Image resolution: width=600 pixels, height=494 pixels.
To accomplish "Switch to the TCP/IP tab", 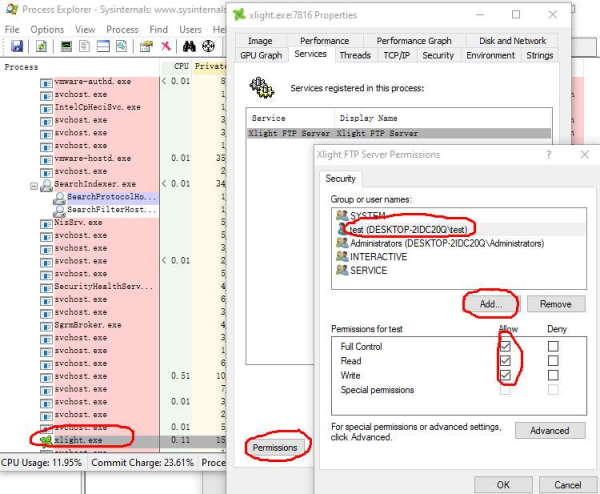I will pos(396,55).
